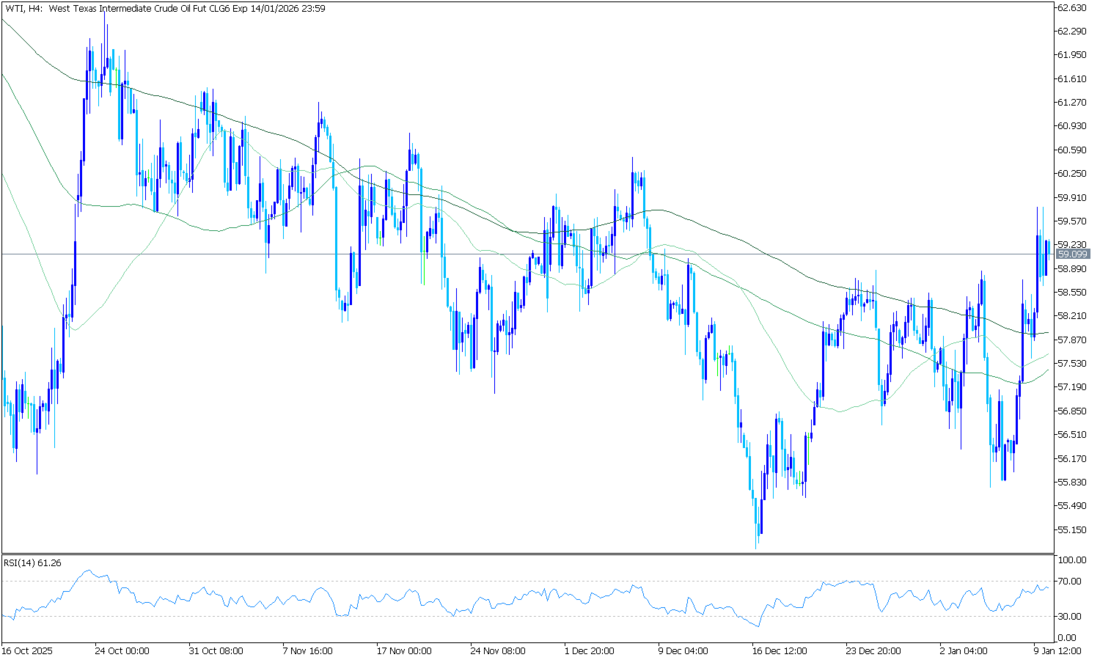Click the divider between chart and RSI panel
Screen dimensions: 1100x660
tap(525, 554)
